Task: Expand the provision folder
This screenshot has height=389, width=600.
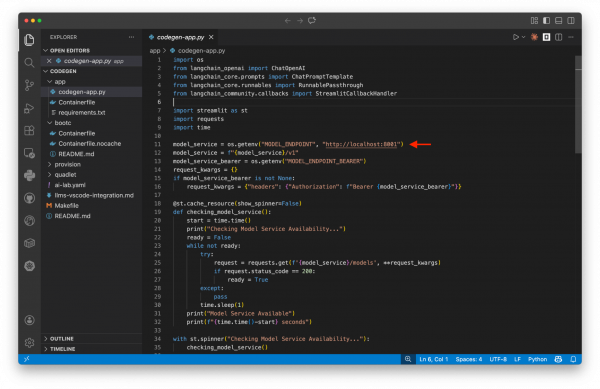Action: click(x=67, y=164)
